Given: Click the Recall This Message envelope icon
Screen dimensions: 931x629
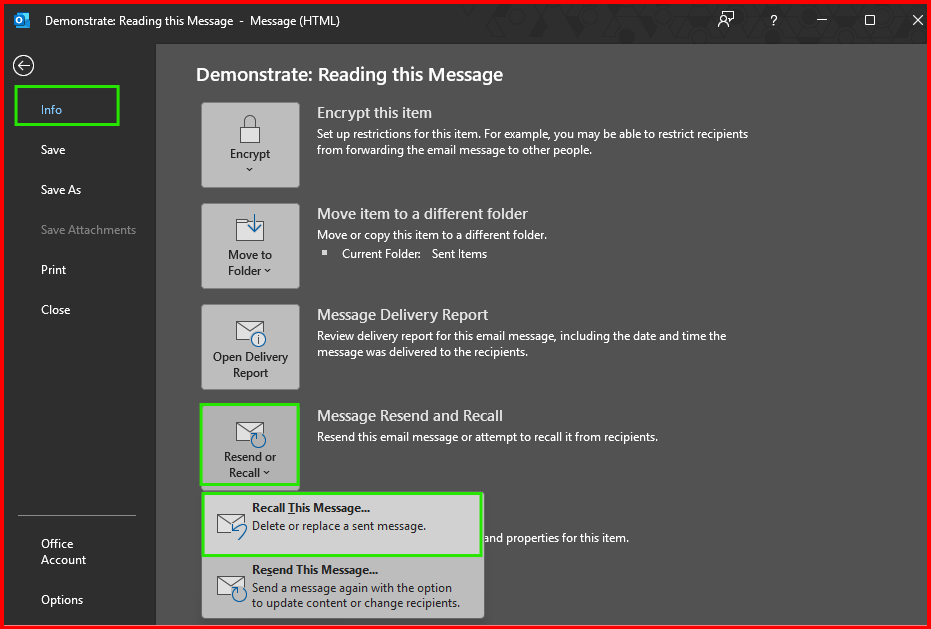Looking at the screenshot, I should pyautogui.click(x=231, y=524).
